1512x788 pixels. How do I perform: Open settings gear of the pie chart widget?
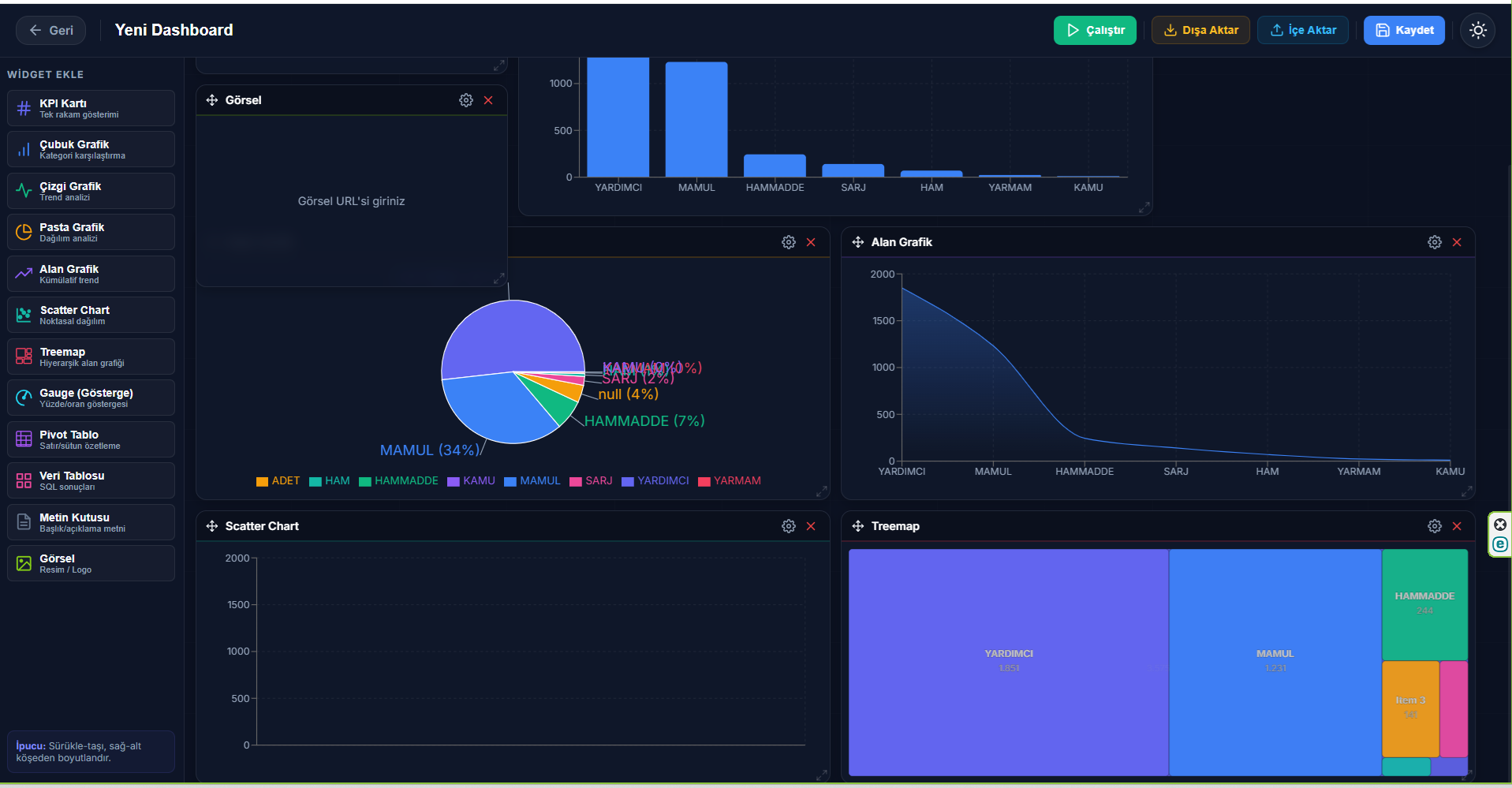pyautogui.click(x=789, y=242)
